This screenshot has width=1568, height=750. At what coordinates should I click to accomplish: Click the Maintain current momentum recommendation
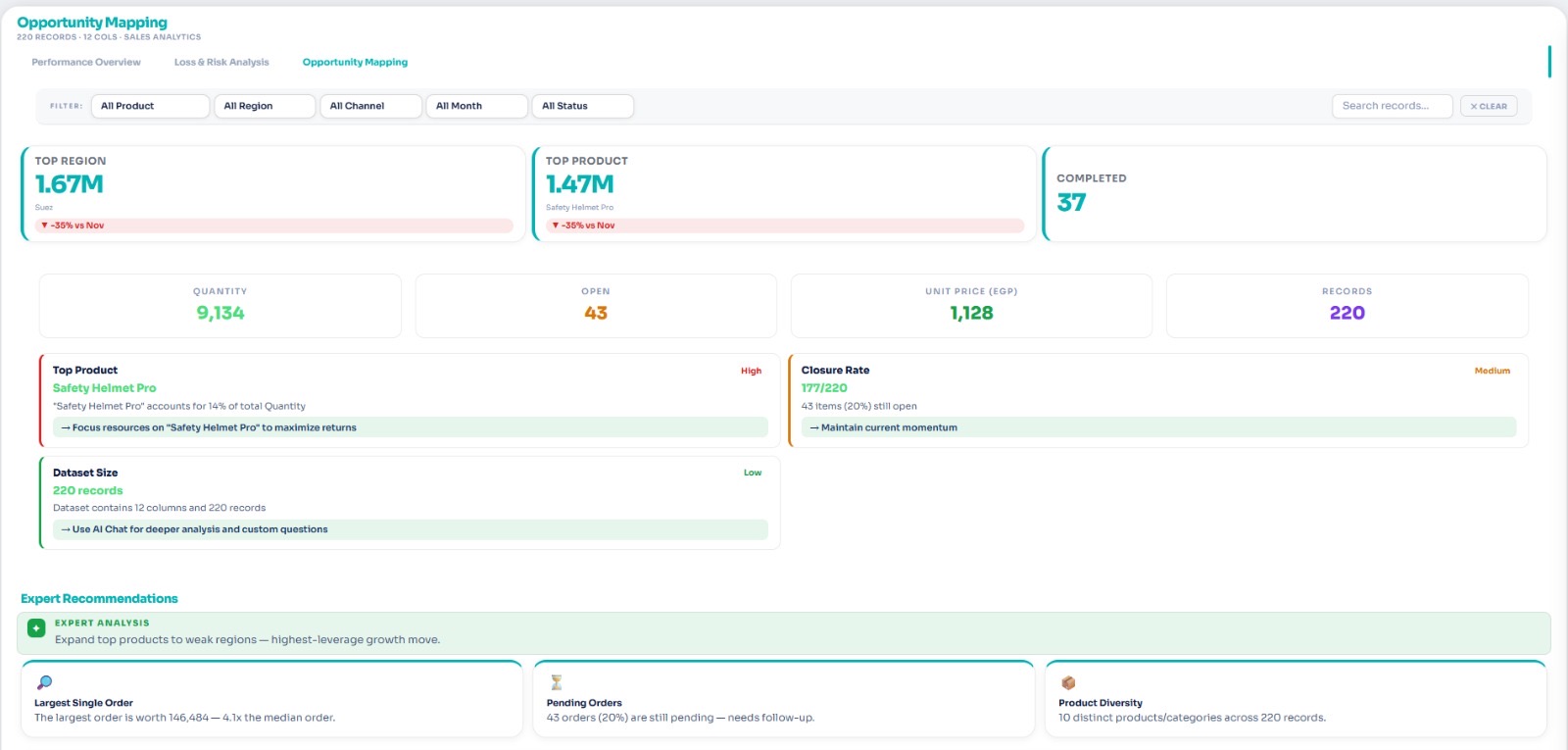pyautogui.click(x=1158, y=427)
